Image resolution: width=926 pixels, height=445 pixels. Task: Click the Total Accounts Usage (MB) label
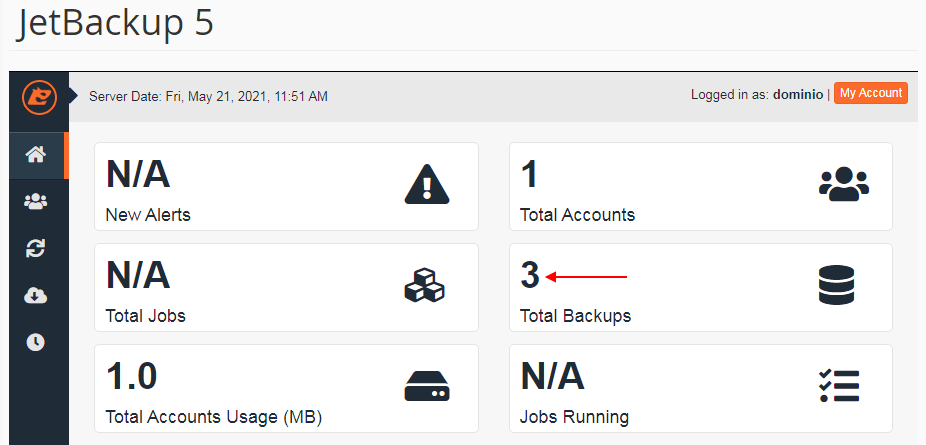point(214,417)
